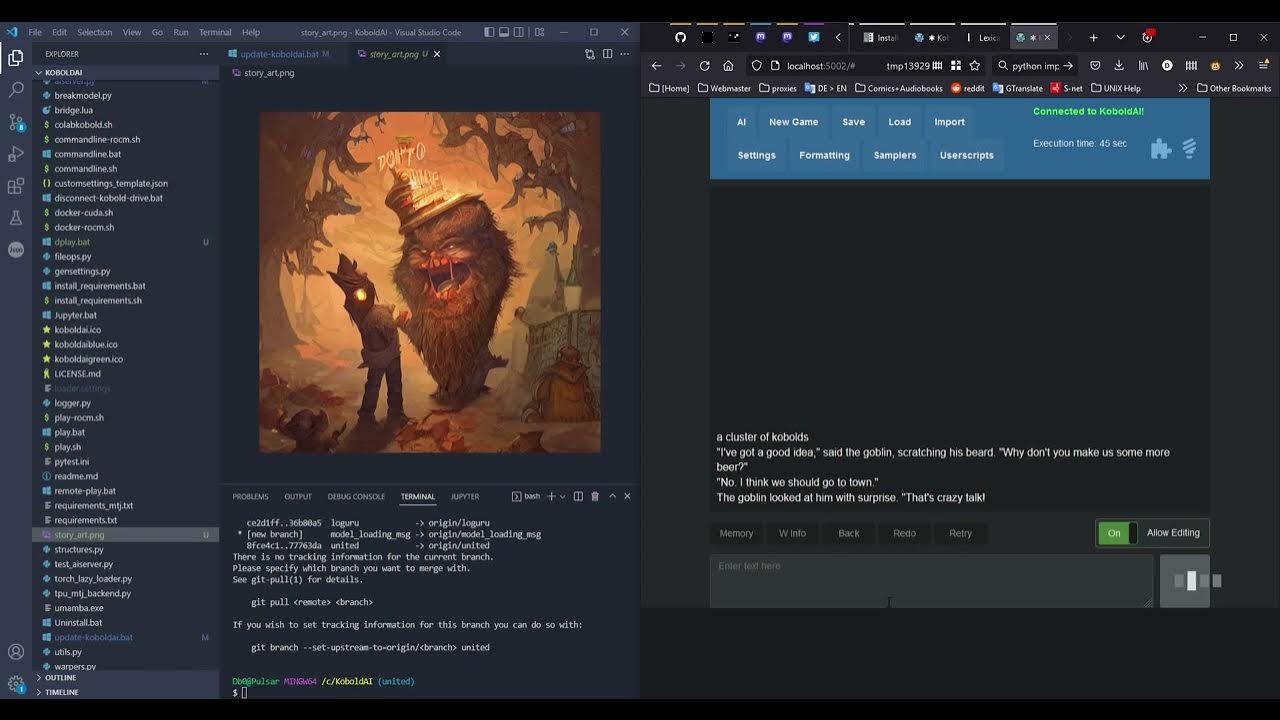Screen dimensions: 1280x720
Task: Kill the terminal with the trash icon
Action: point(595,496)
